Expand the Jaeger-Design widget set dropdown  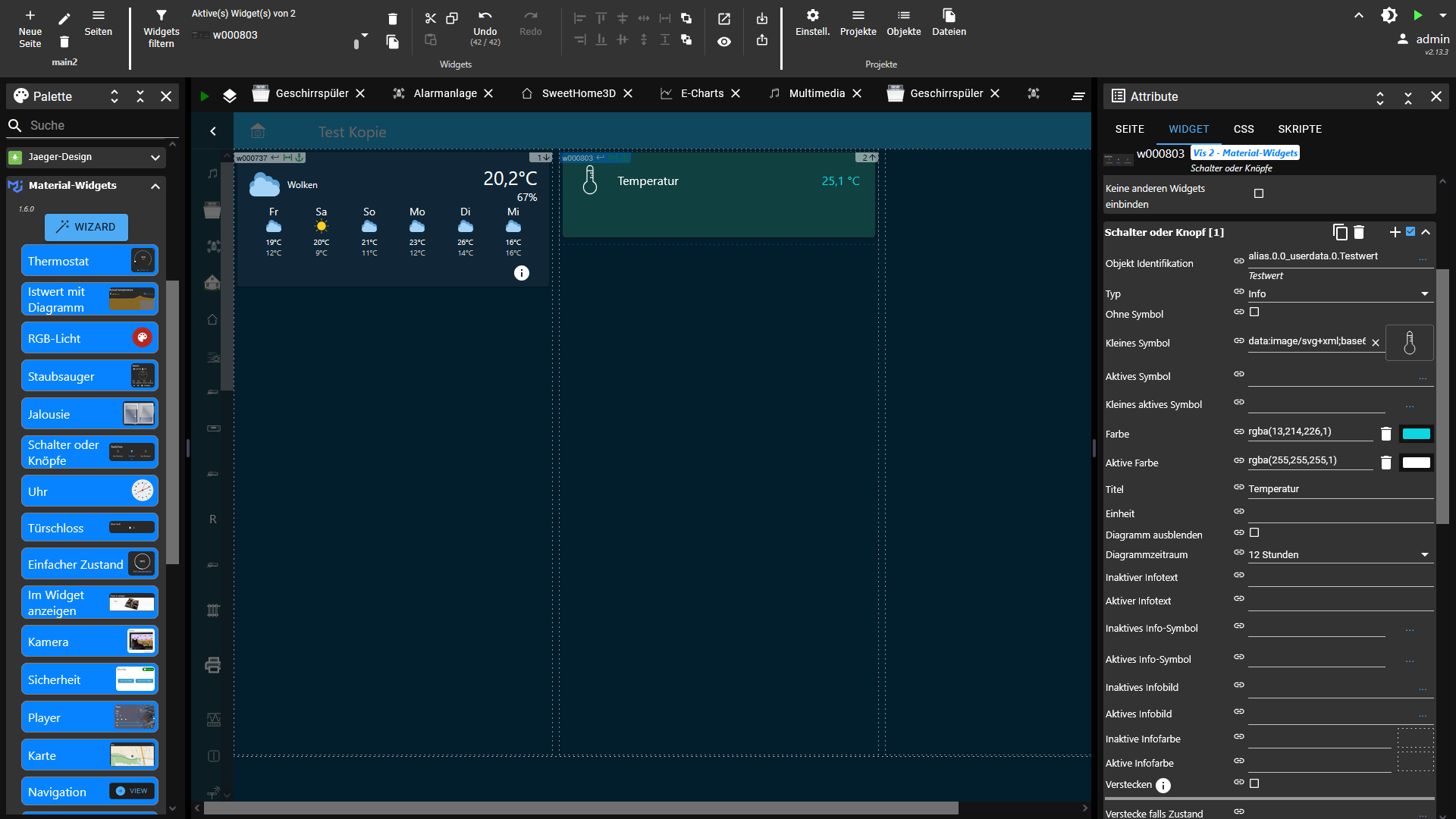pos(155,157)
